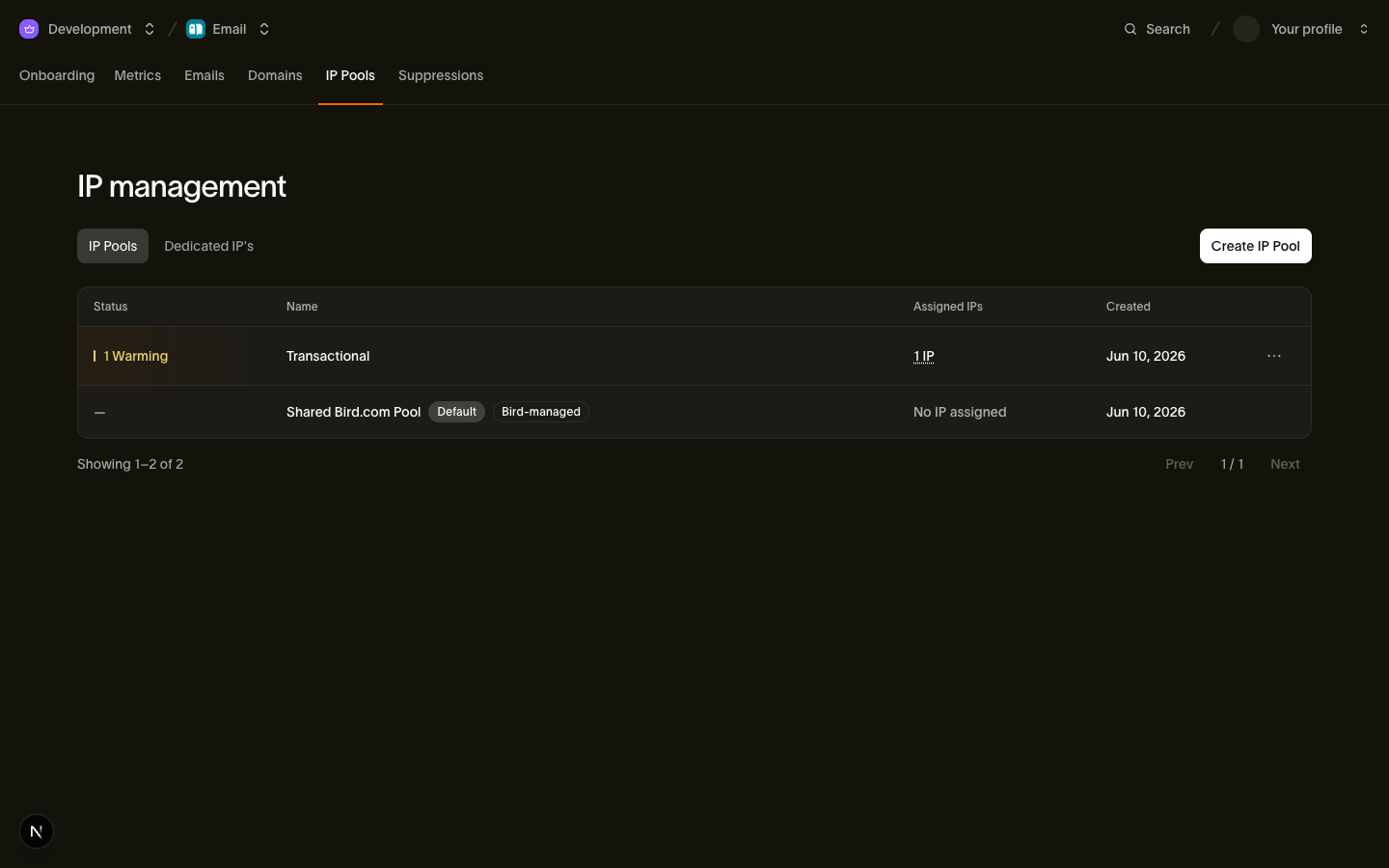This screenshot has height=868, width=1389.
Task: Click the Transactional row created date
Action: pos(1146,356)
